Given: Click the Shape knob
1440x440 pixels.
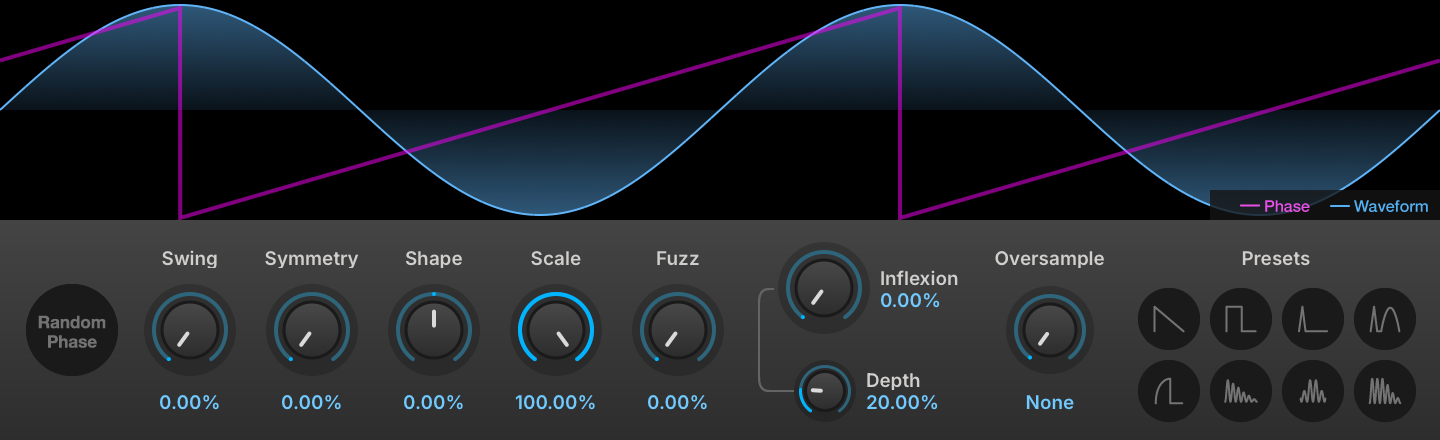Looking at the screenshot, I should [433, 330].
